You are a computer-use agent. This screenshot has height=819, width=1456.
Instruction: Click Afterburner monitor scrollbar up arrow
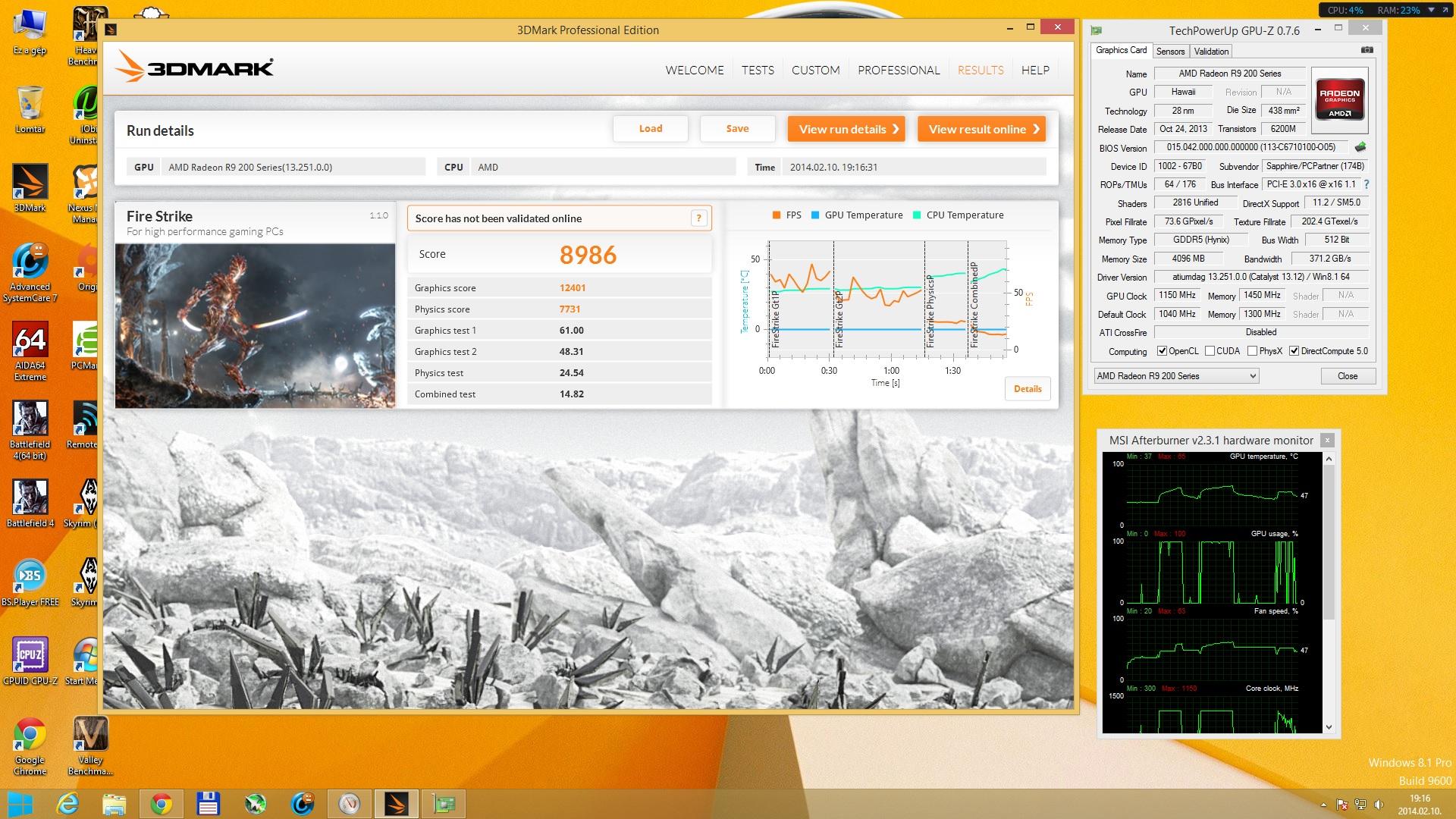click(1329, 459)
